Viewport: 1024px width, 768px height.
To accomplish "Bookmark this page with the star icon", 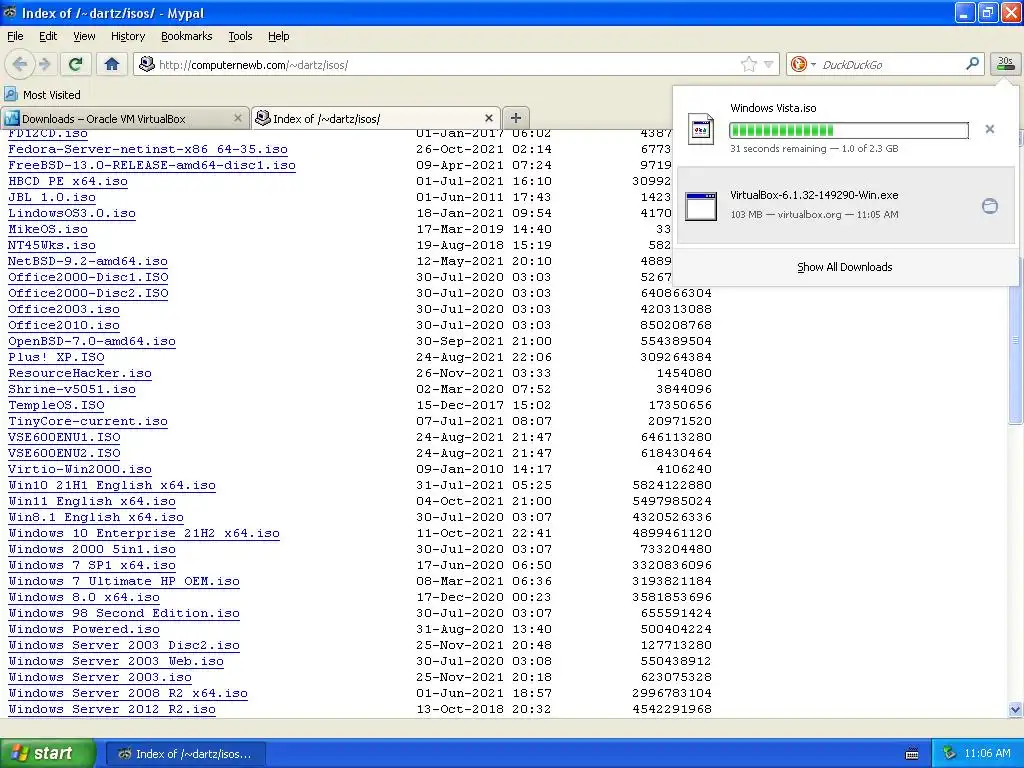I will pyautogui.click(x=748, y=64).
